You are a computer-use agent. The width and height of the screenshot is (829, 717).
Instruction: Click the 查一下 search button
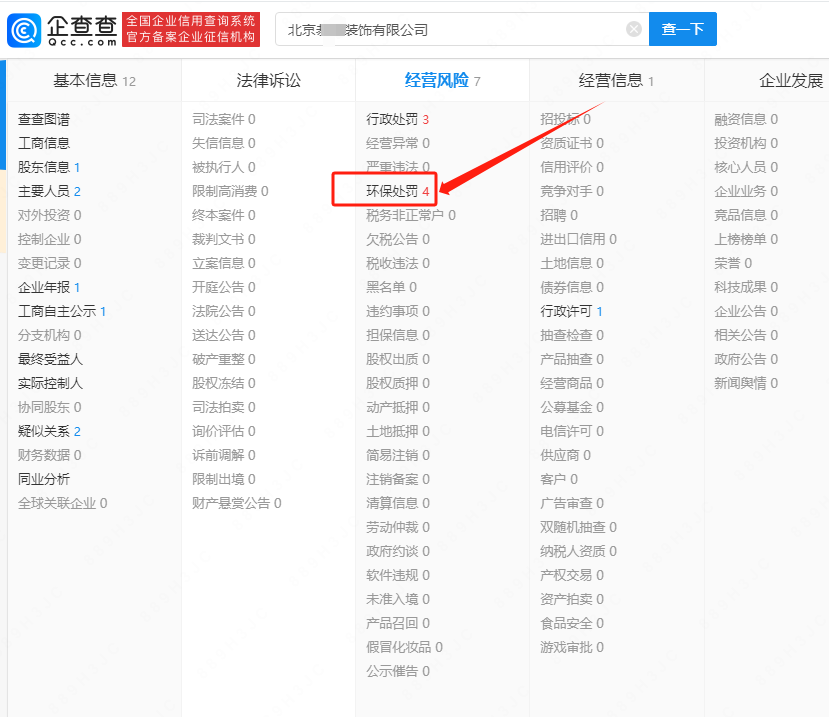click(x=683, y=29)
